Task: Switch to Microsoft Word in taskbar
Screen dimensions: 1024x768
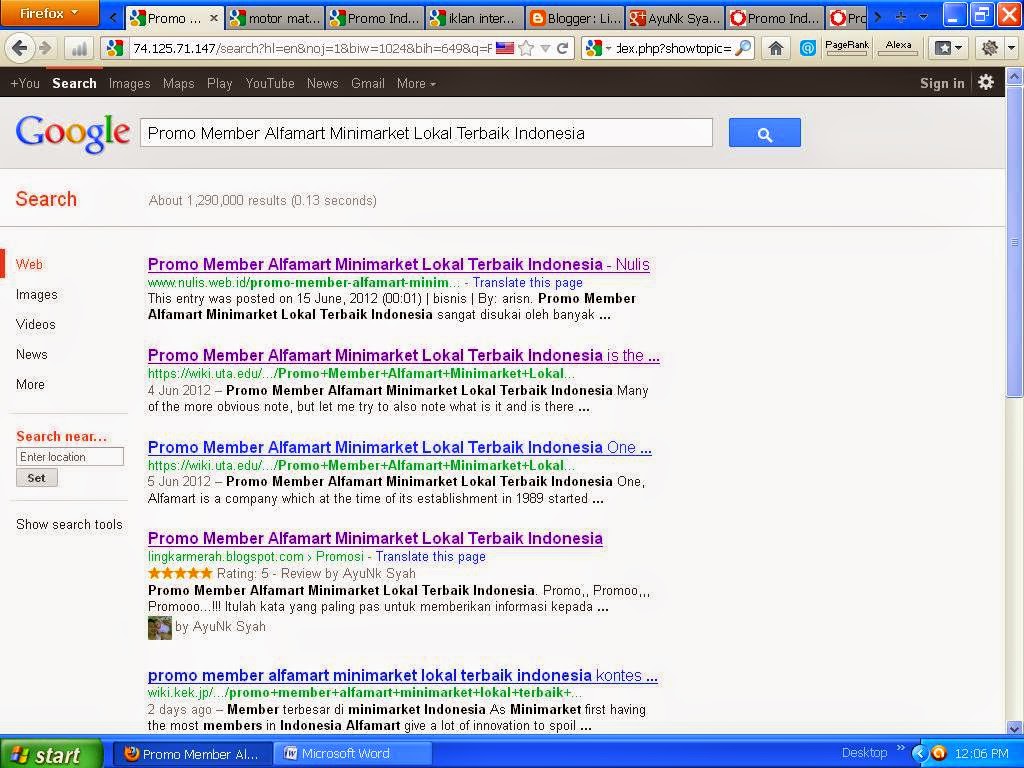Action: tap(353, 754)
